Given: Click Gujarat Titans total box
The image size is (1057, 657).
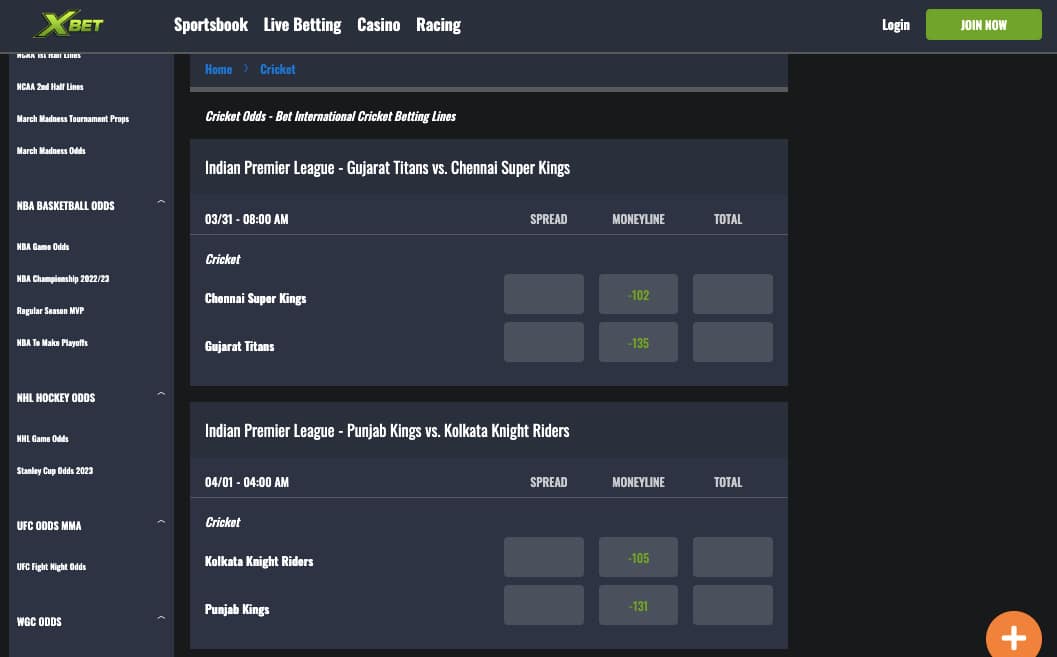Looking at the screenshot, I should click(733, 342).
